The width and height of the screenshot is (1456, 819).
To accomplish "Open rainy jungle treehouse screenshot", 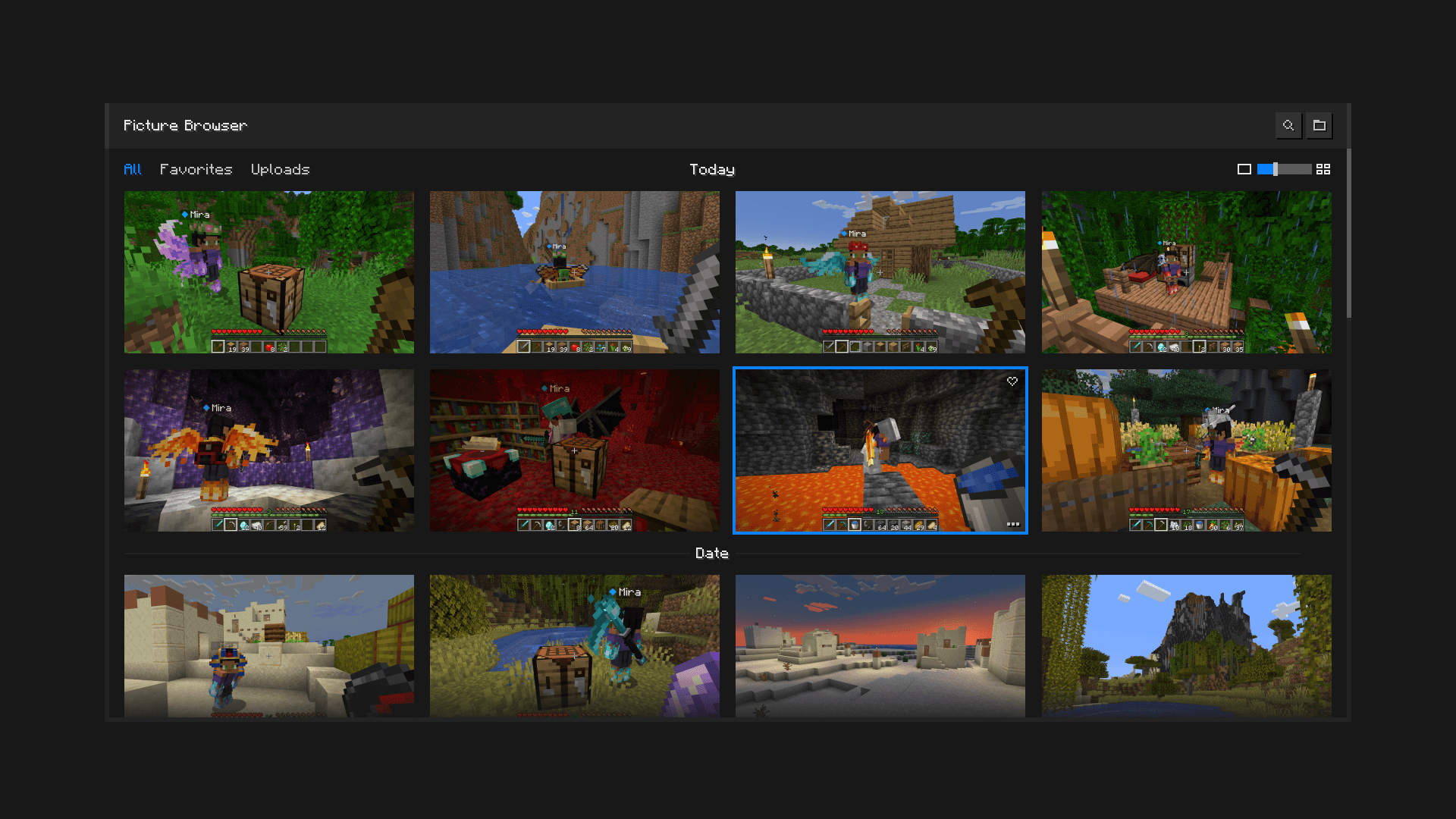I will click(1186, 271).
